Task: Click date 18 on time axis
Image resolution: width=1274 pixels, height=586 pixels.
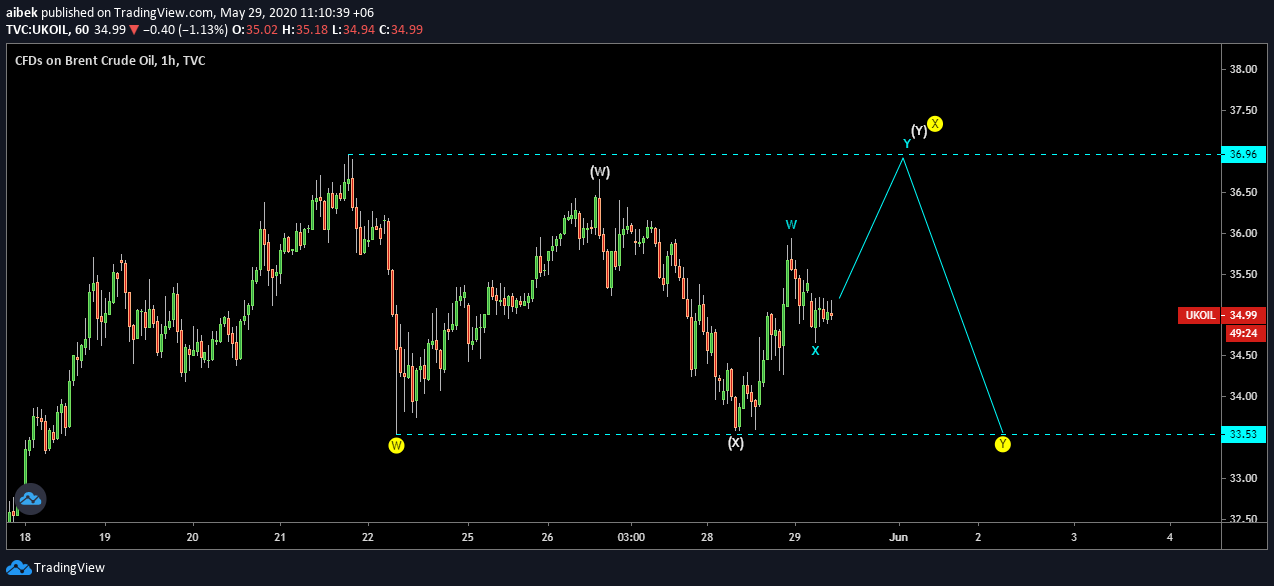Action: point(24,537)
